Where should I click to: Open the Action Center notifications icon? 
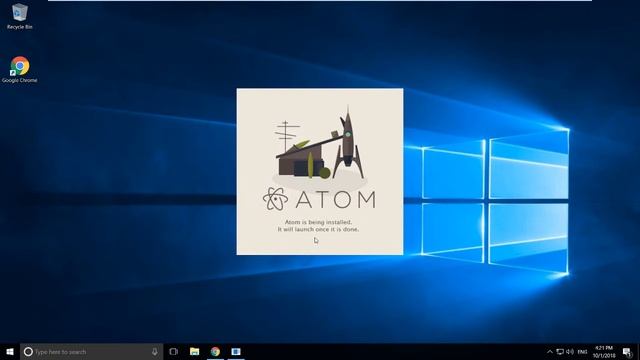coord(627,352)
